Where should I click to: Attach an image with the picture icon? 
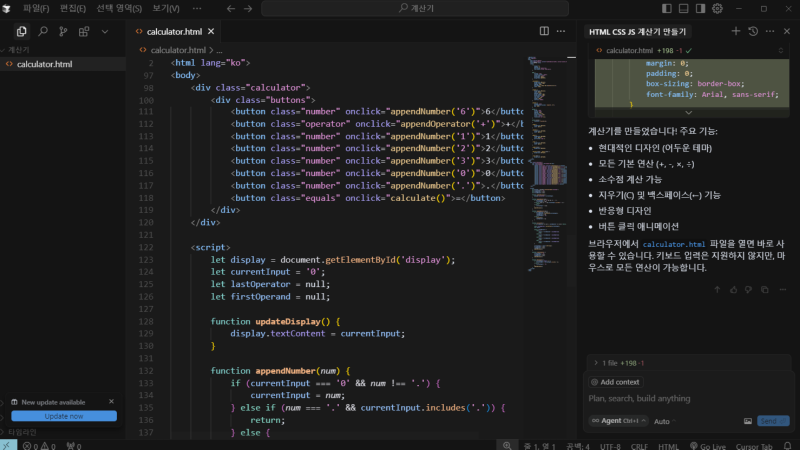[x=747, y=421]
